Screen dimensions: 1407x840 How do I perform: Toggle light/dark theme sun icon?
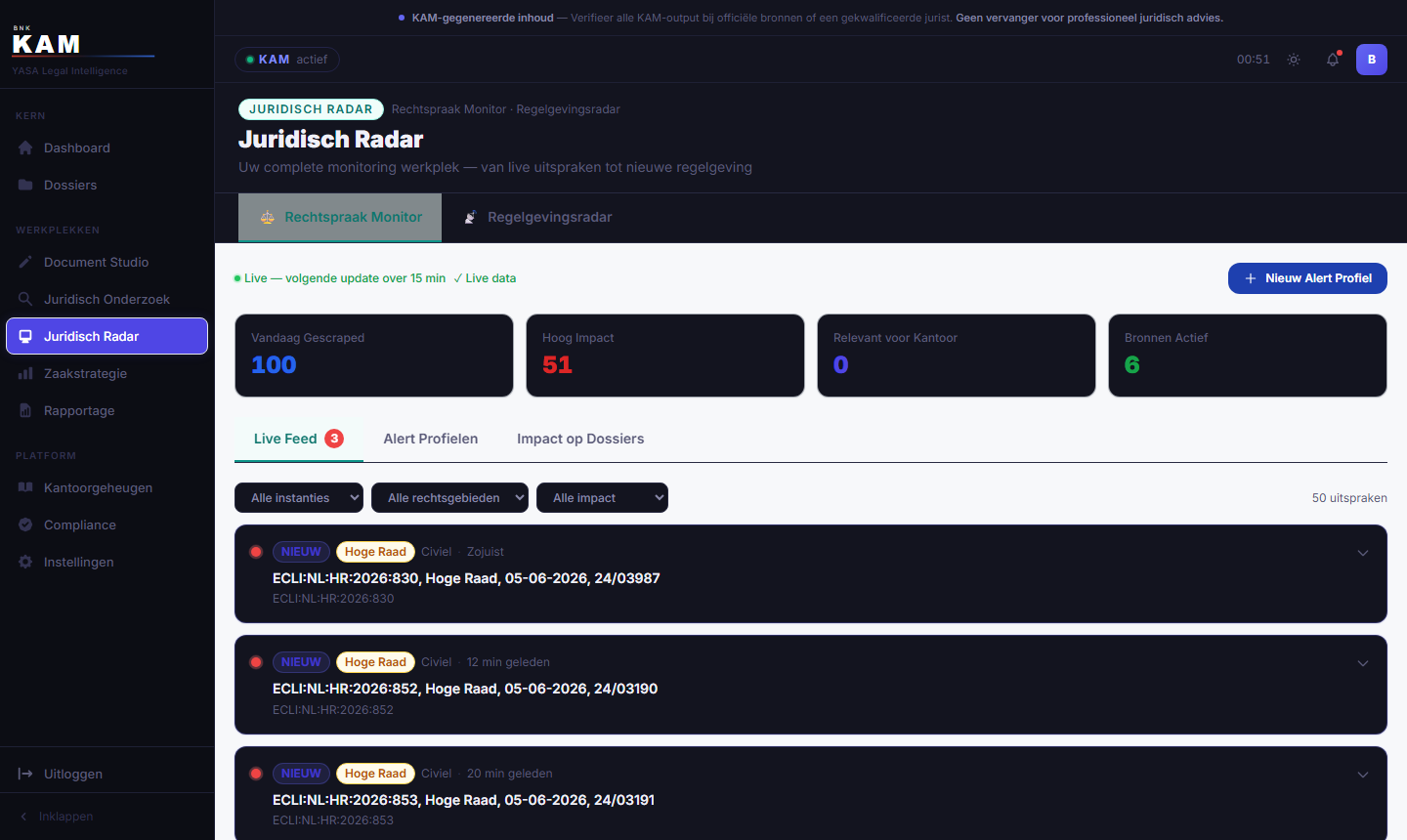pyautogui.click(x=1294, y=60)
